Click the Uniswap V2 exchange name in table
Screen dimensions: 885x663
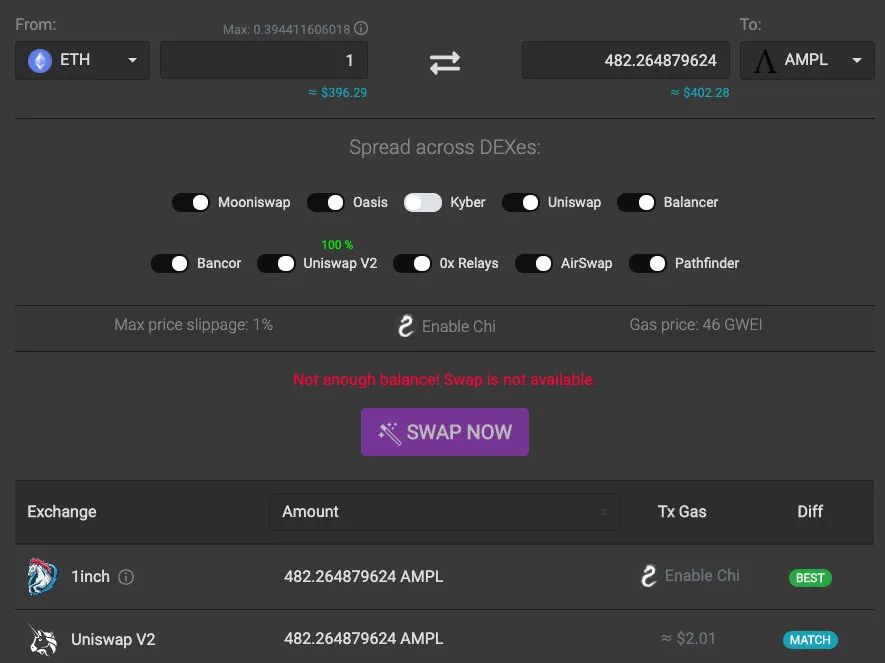(113, 640)
